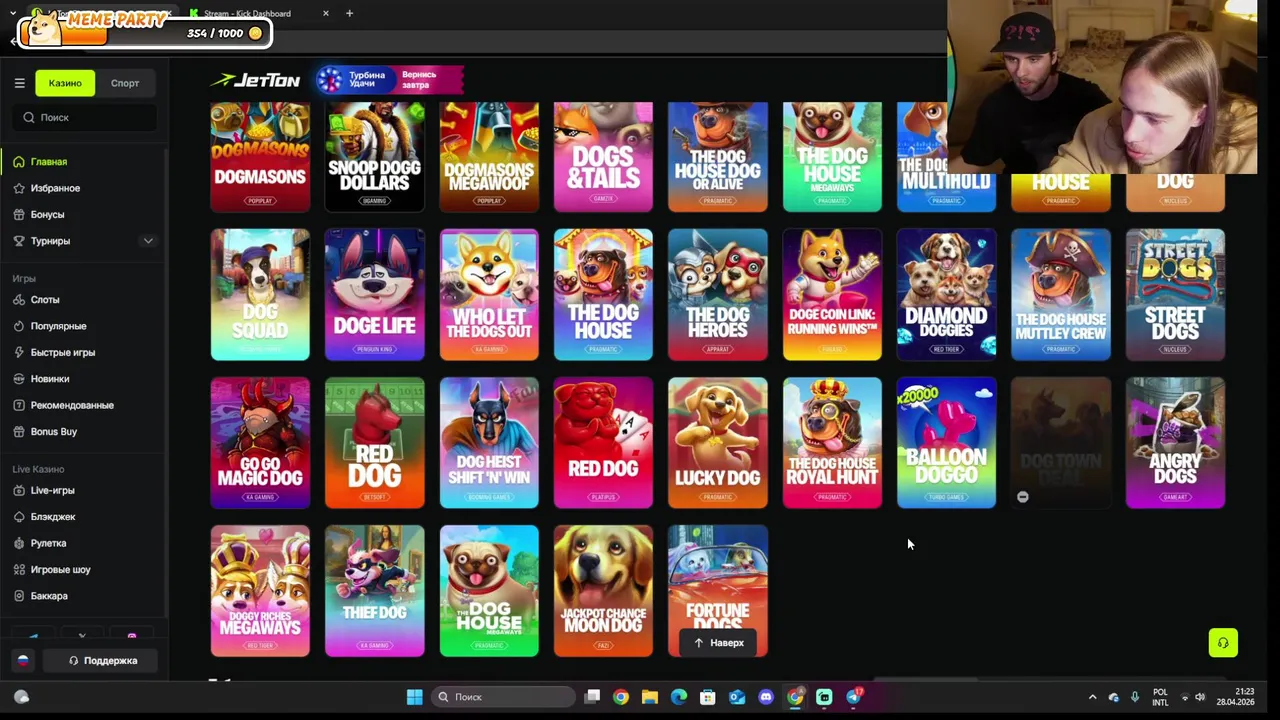The height and width of the screenshot is (720, 1280).
Task: Open Telegram from the taskbar
Action: [854, 697]
